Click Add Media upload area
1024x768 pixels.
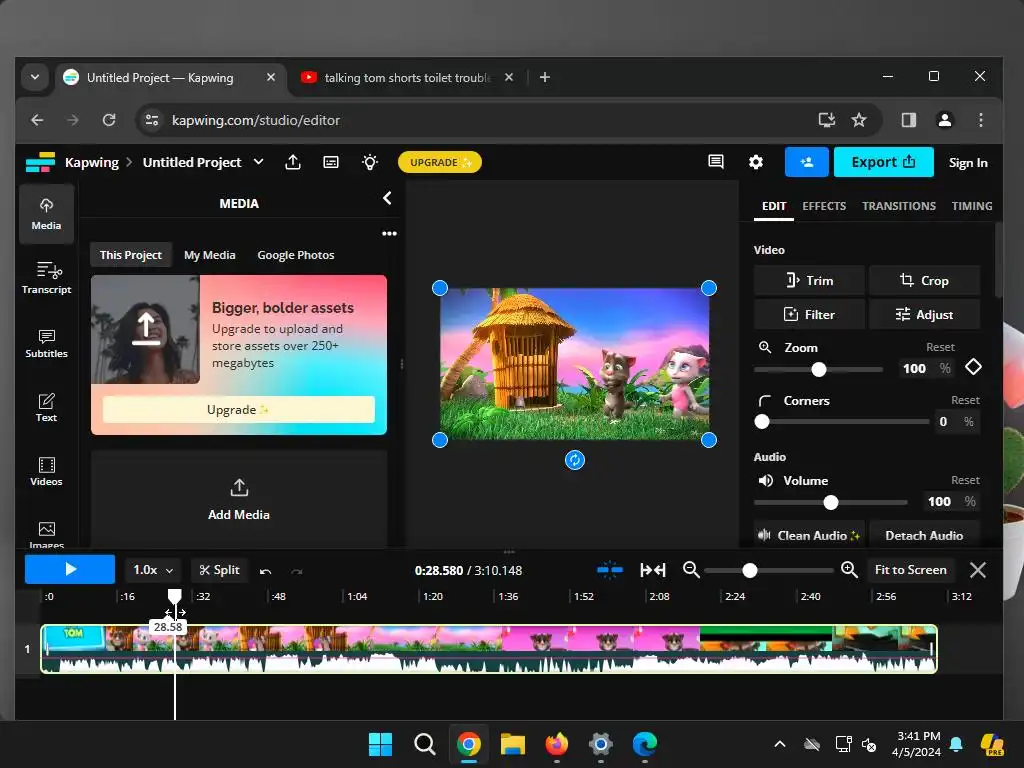click(239, 500)
